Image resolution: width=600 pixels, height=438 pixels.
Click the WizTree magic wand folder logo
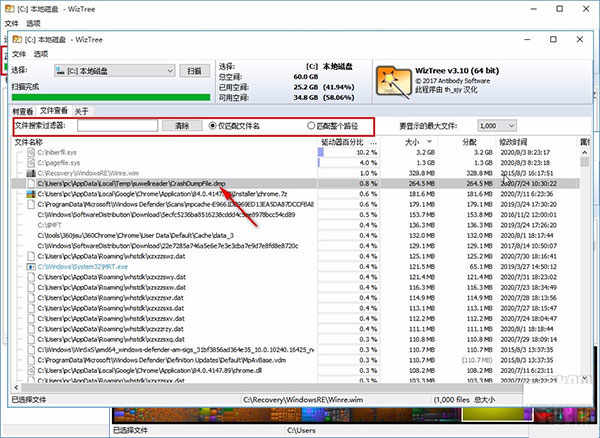(393, 81)
